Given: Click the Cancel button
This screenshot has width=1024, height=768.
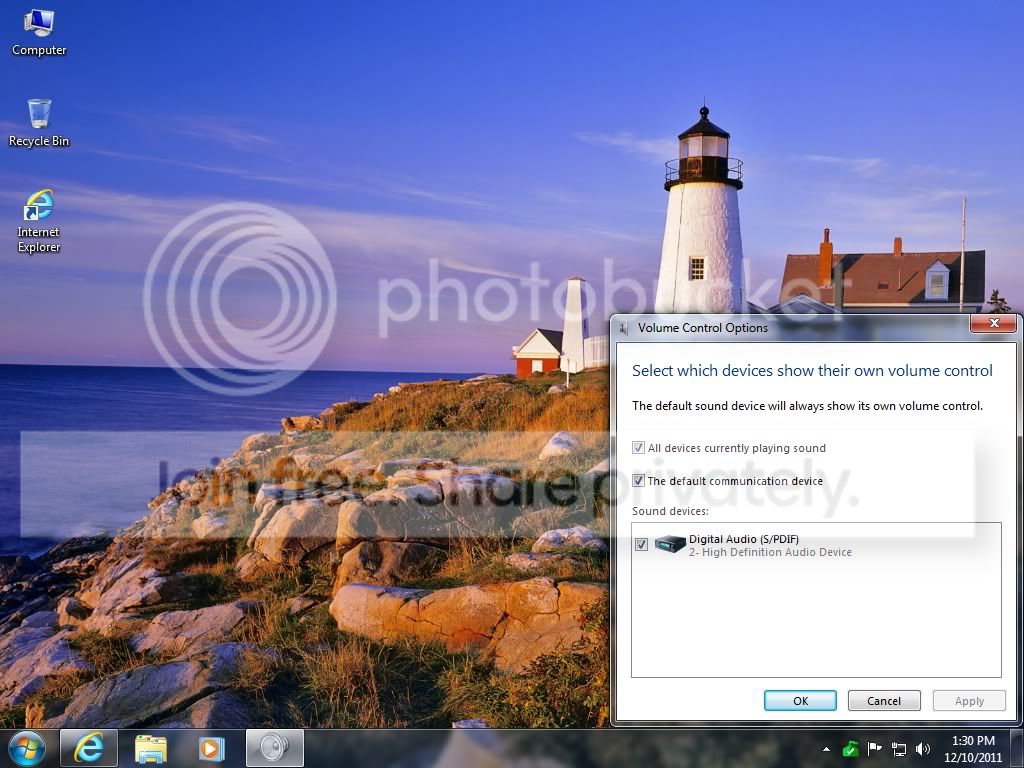Looking at the screenshot, I should click(884, 701).
